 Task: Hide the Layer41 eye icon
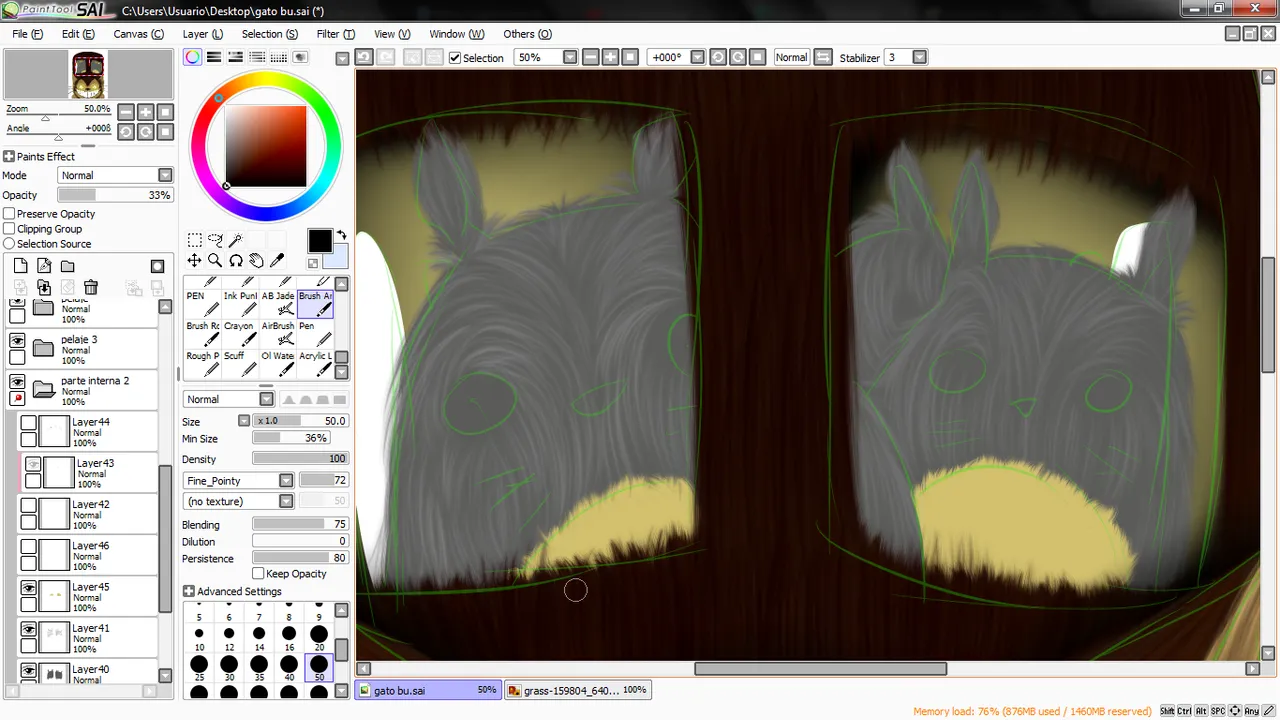[x=29, y=629]
